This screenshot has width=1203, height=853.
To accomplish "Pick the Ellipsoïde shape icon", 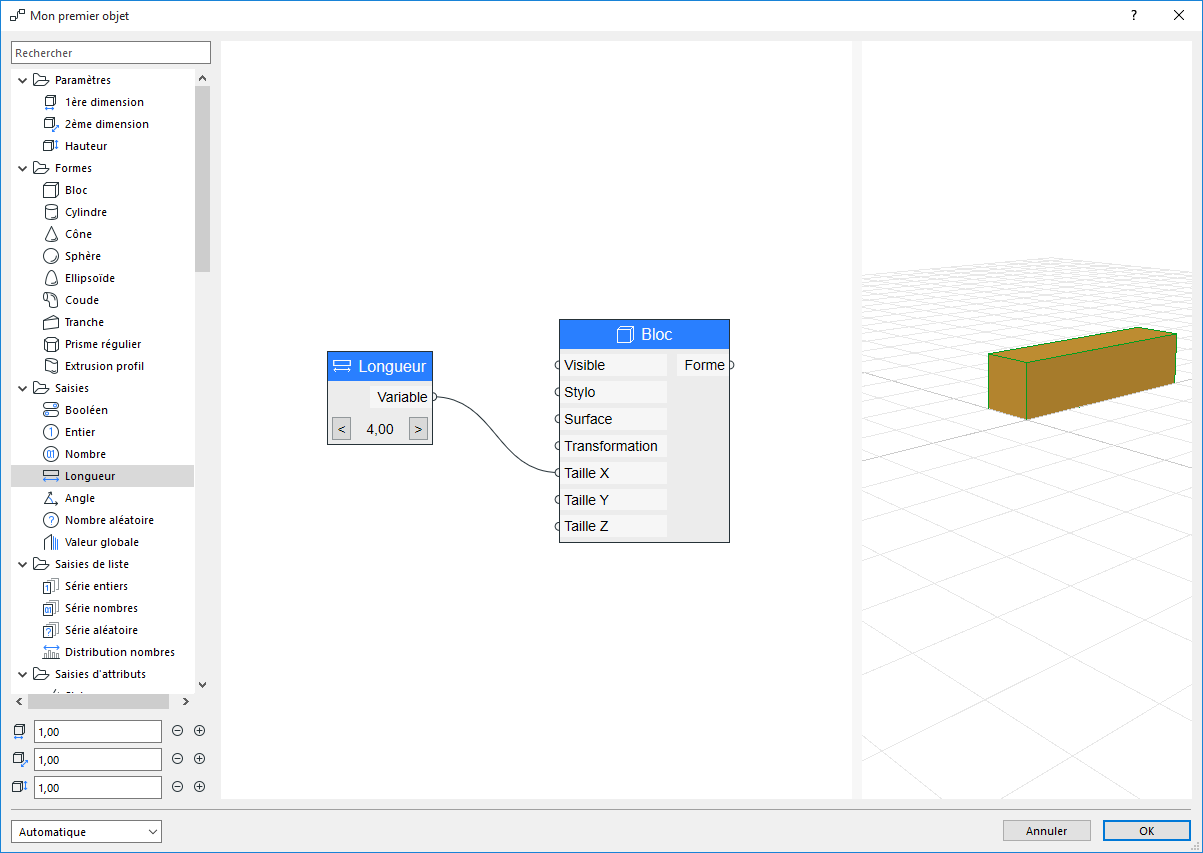I will (x=51, y=278).
